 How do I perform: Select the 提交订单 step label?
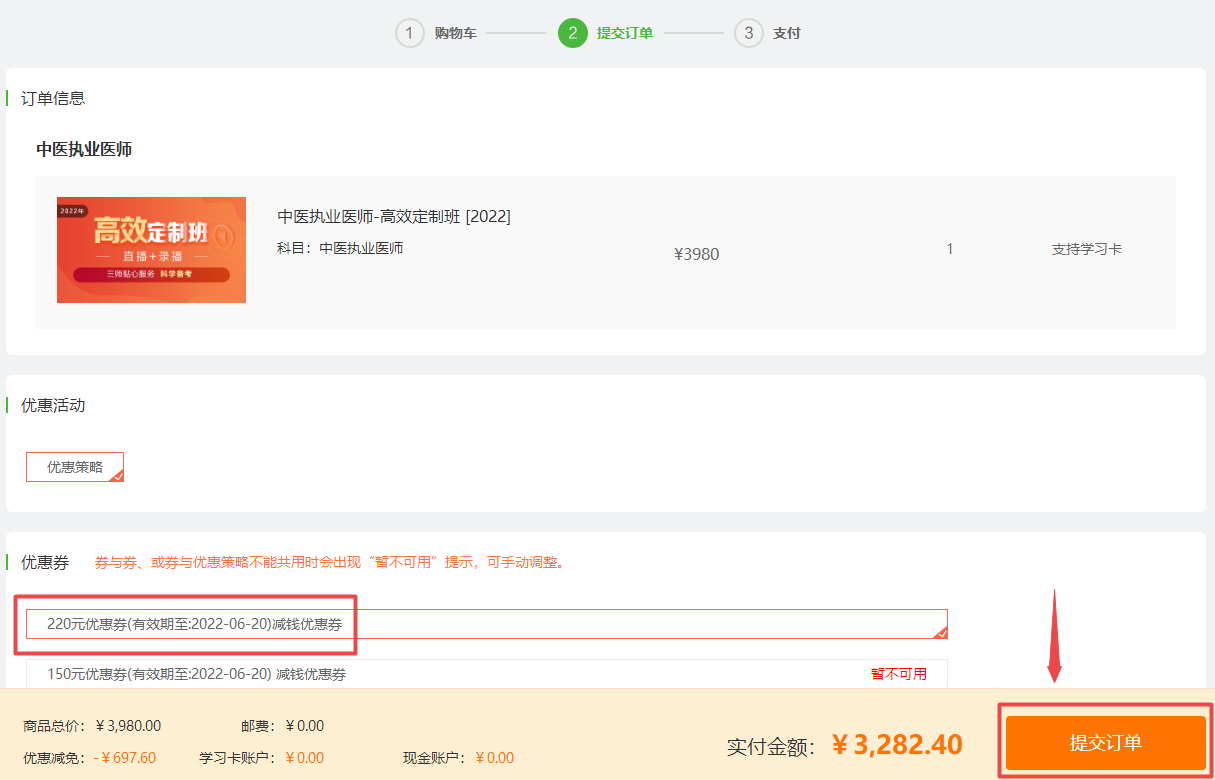point(624,33)
